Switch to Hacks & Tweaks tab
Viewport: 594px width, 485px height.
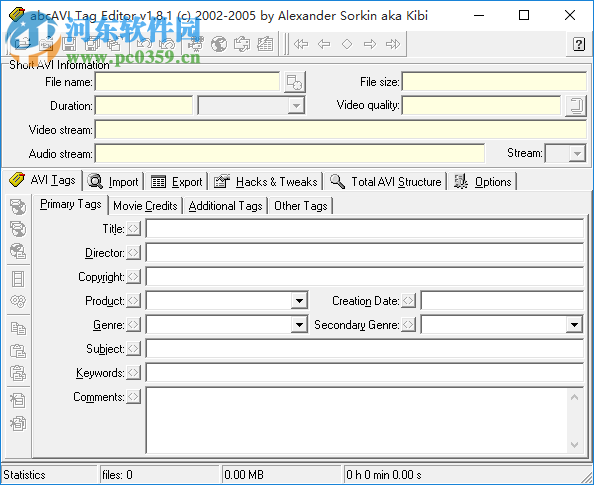pyautogui.click(x=266, y=182)
